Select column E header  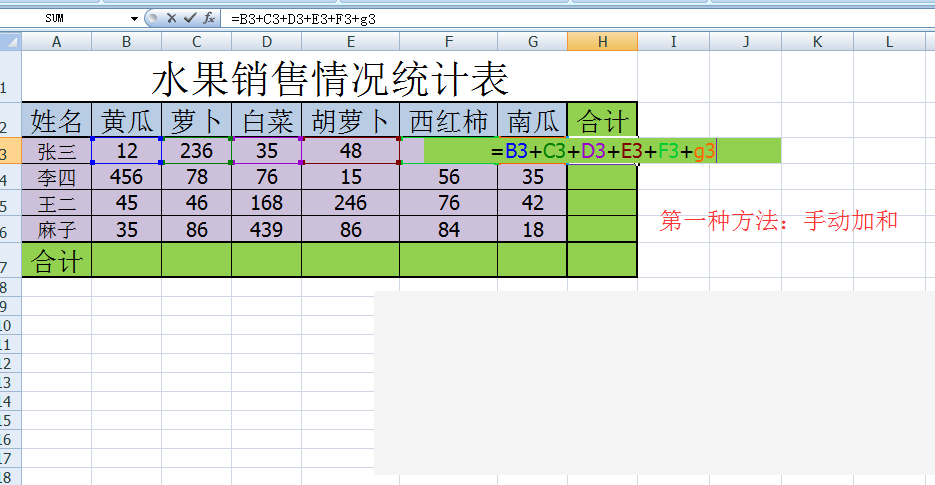(351, 42)
